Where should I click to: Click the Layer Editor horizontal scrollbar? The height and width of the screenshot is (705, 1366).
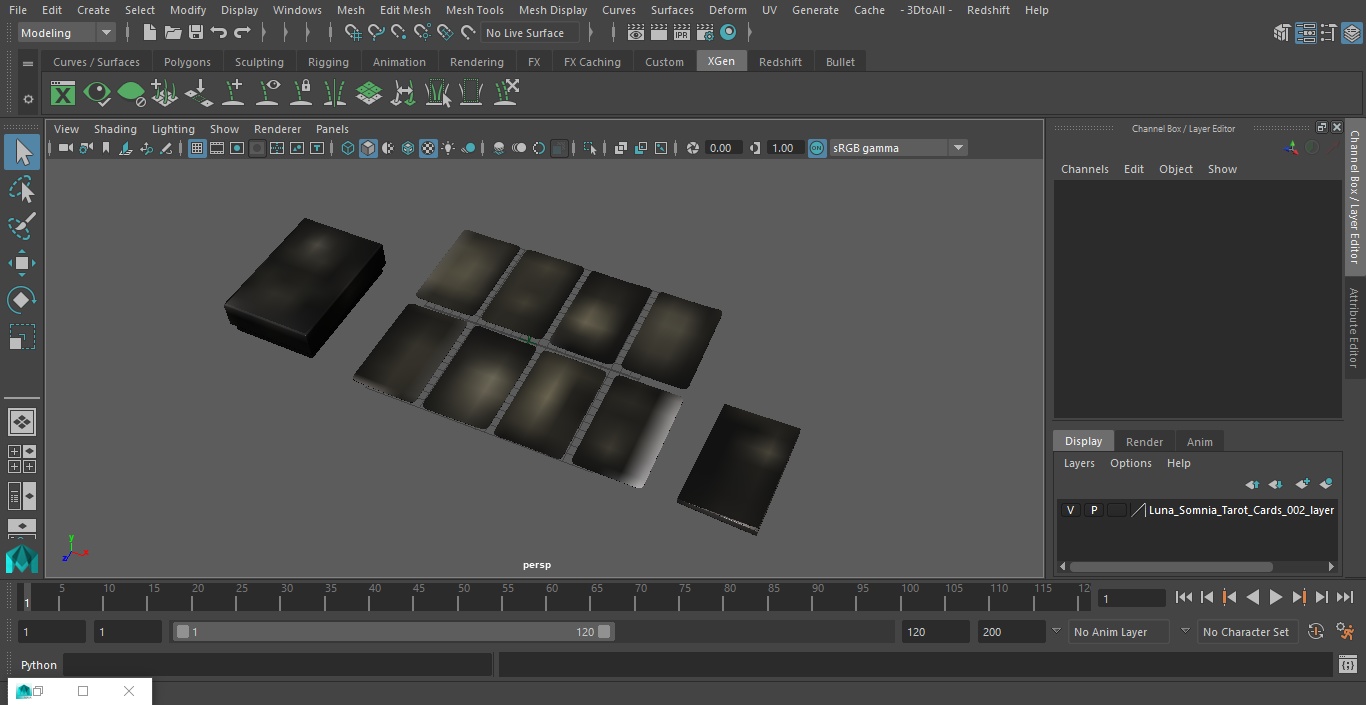[x=1170, y=566]
